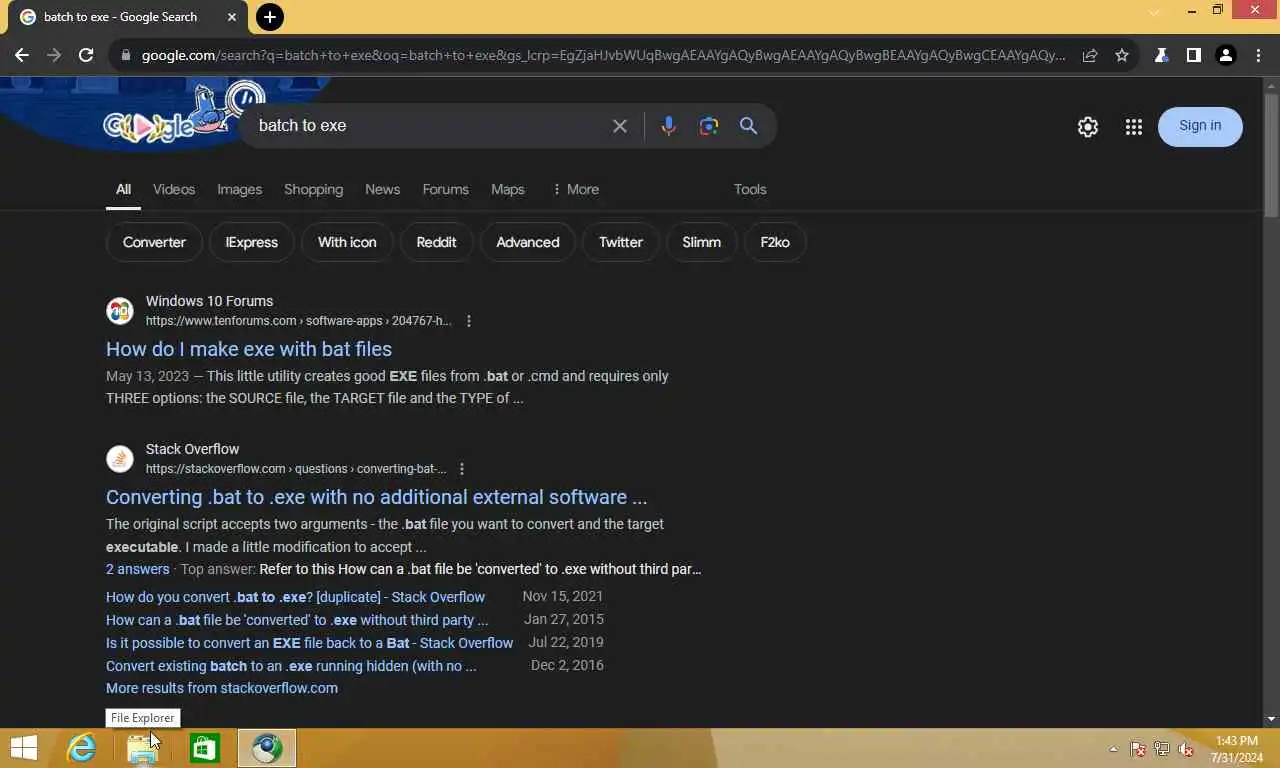Open Chrome tab search dropdown arrow

click(x=1154, y=12)
